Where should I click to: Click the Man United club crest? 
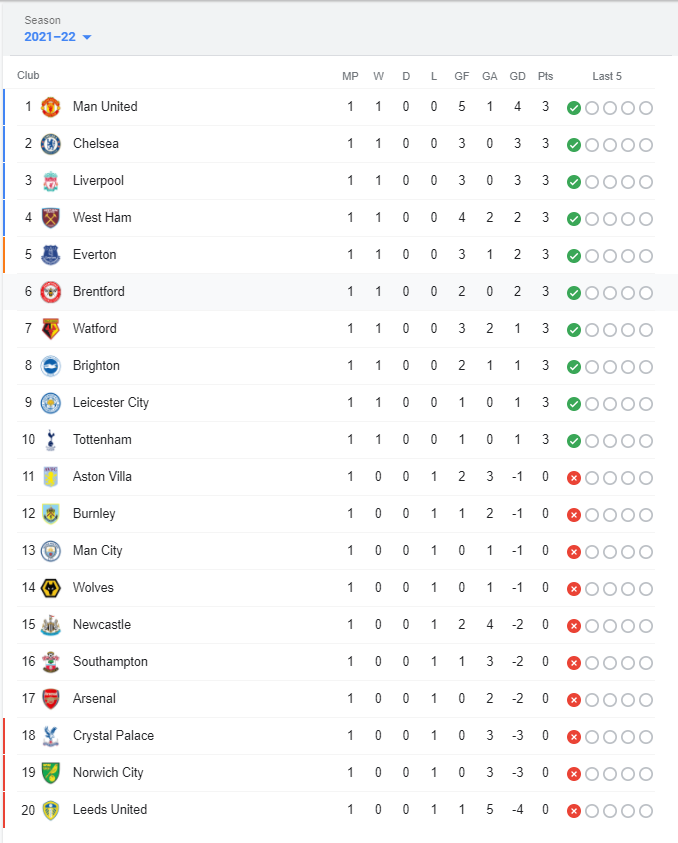coord(51,107)
